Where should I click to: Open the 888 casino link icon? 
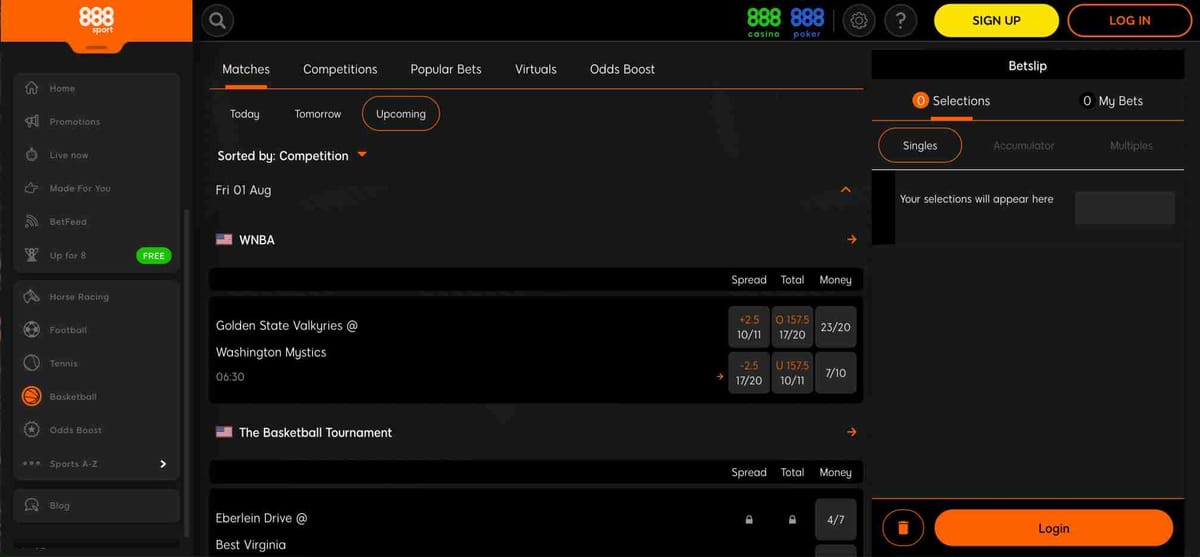click(764, 21)
